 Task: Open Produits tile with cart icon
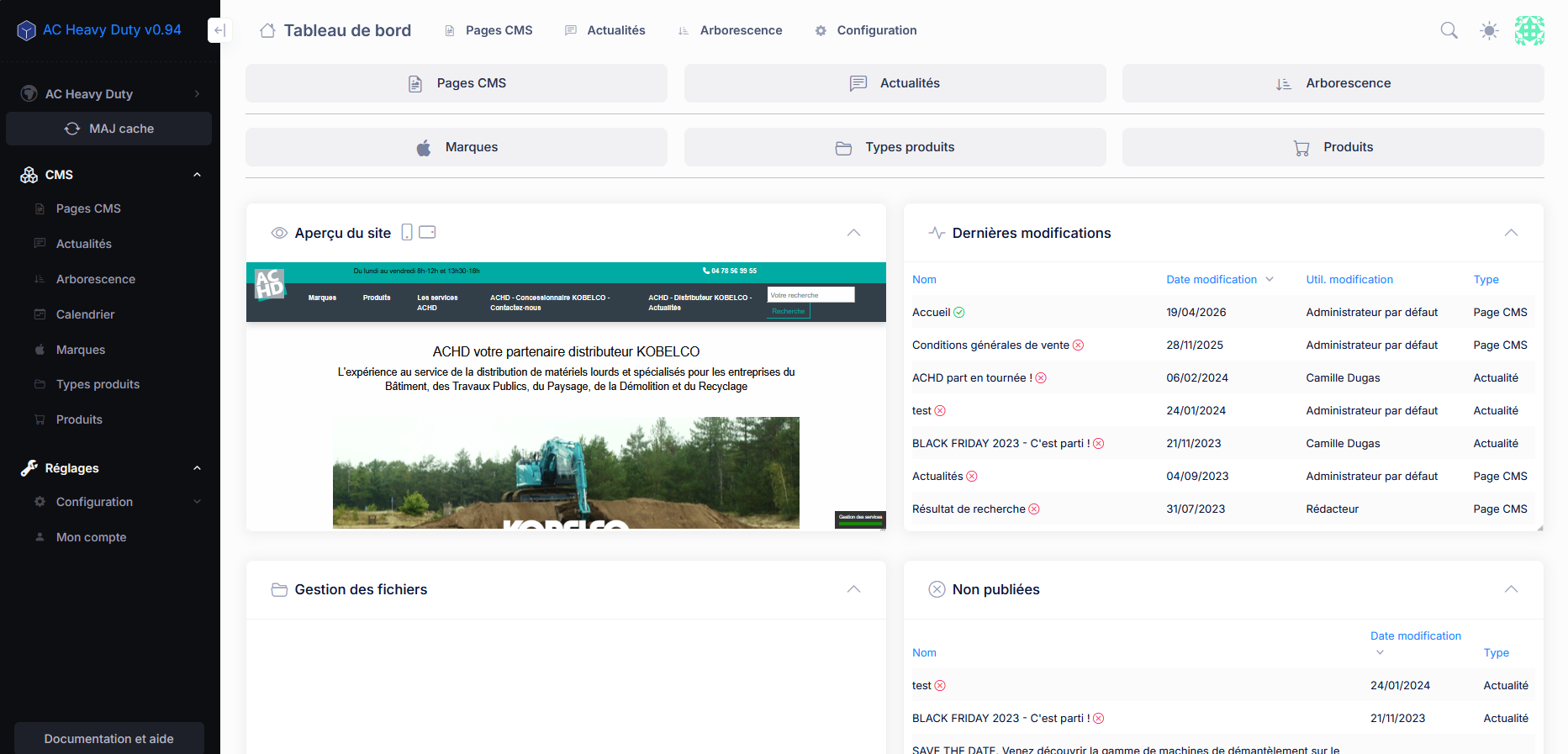tap(1333, 147)
